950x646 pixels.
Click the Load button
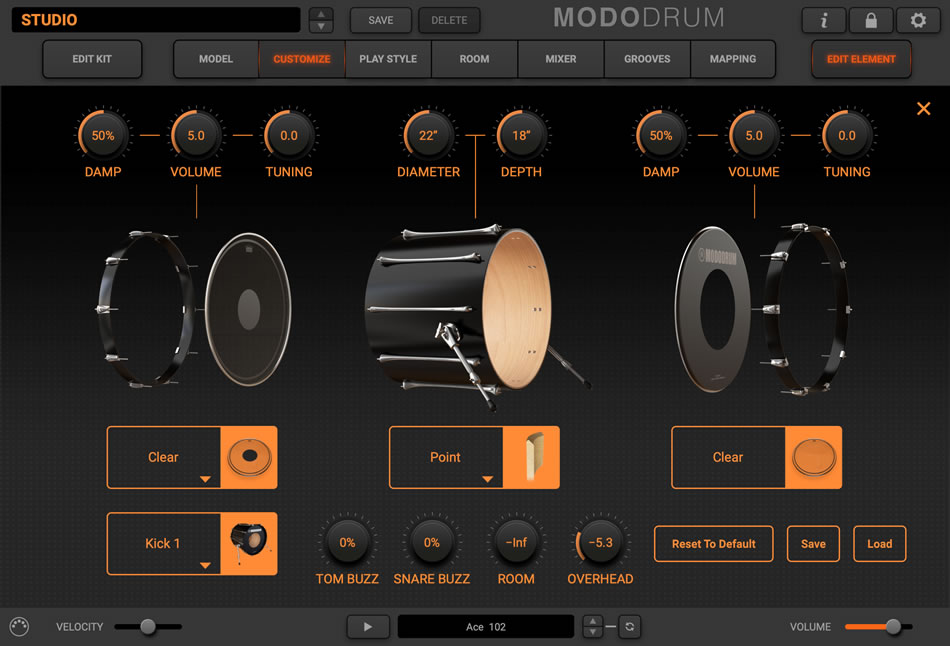[x=879, y=544]
